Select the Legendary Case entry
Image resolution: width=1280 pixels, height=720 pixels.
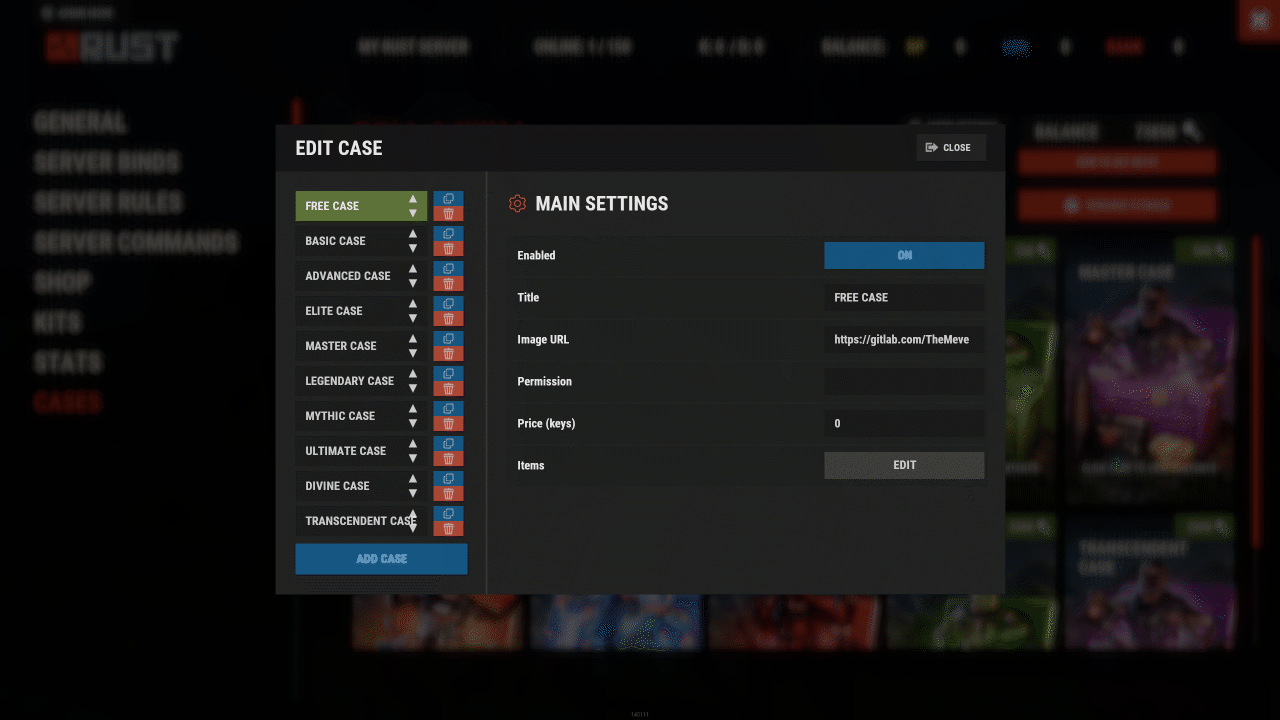click(350, 381)
